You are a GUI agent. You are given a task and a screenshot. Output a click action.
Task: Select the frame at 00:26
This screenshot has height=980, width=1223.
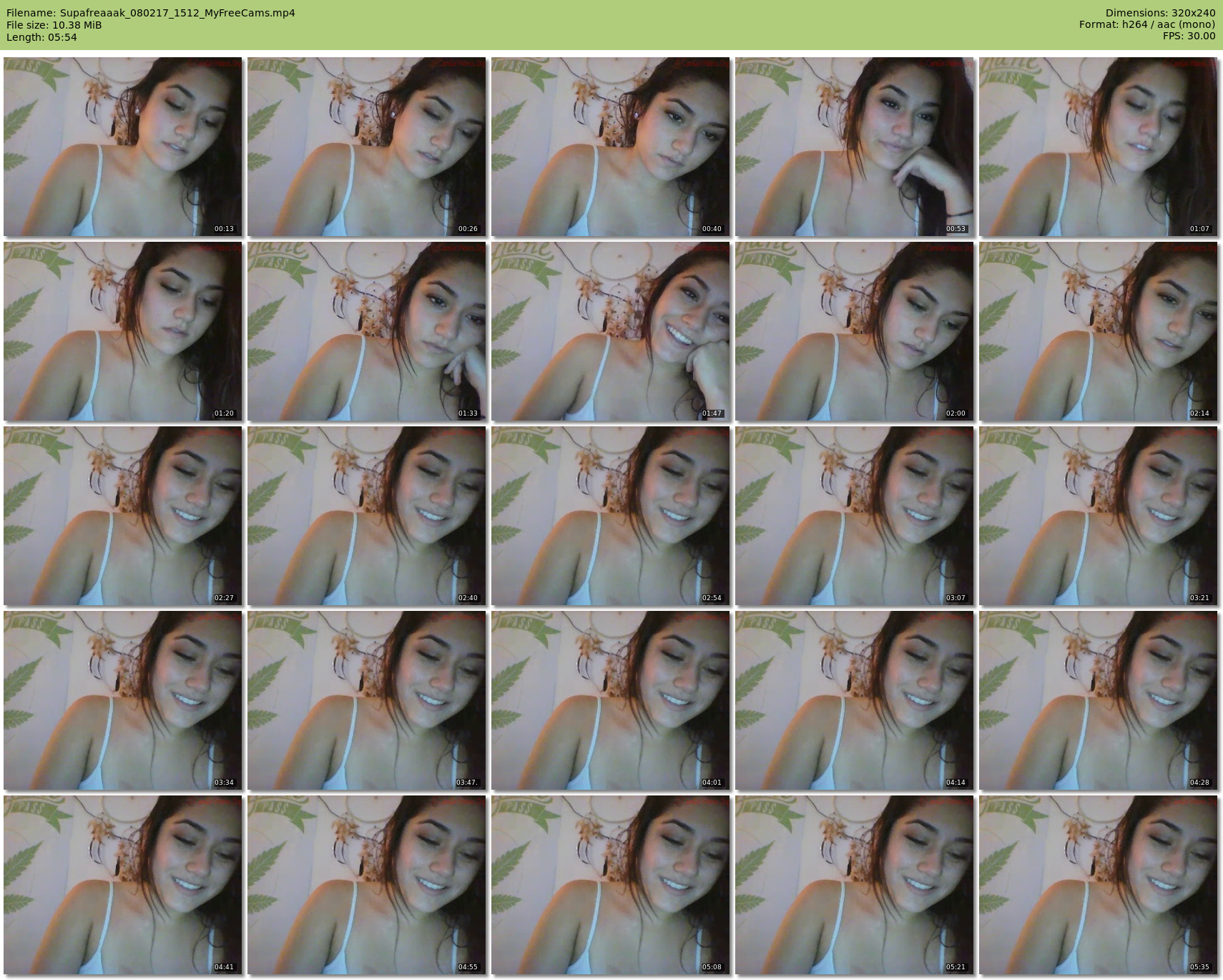[366, 147]
